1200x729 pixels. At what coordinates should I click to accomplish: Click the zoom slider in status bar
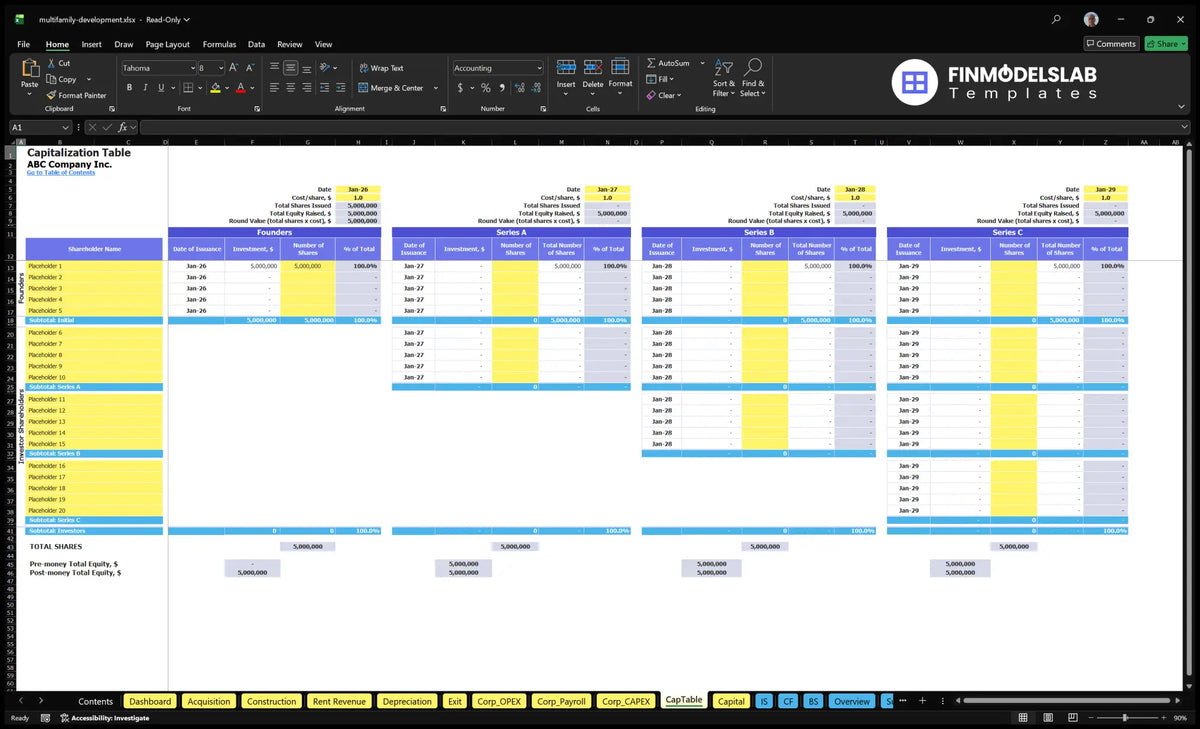(x=1126, y=718)
